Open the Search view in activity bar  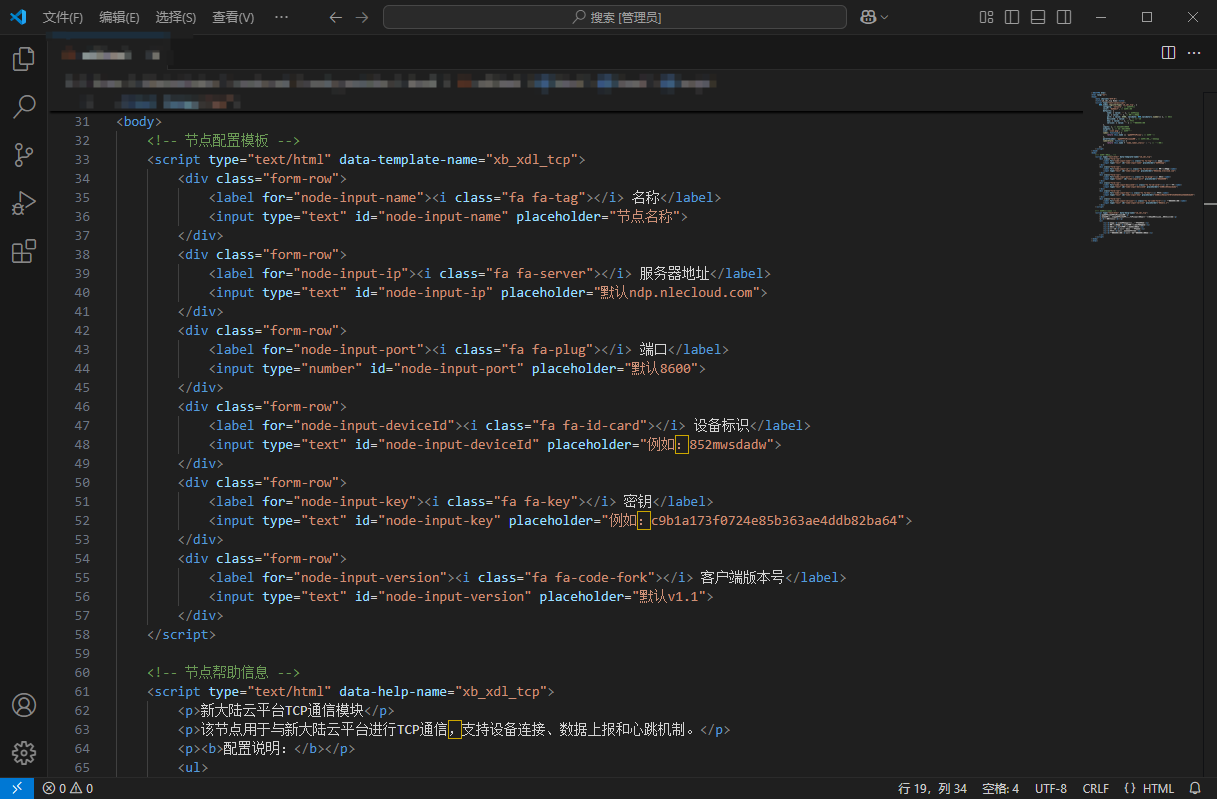point(23,107)
